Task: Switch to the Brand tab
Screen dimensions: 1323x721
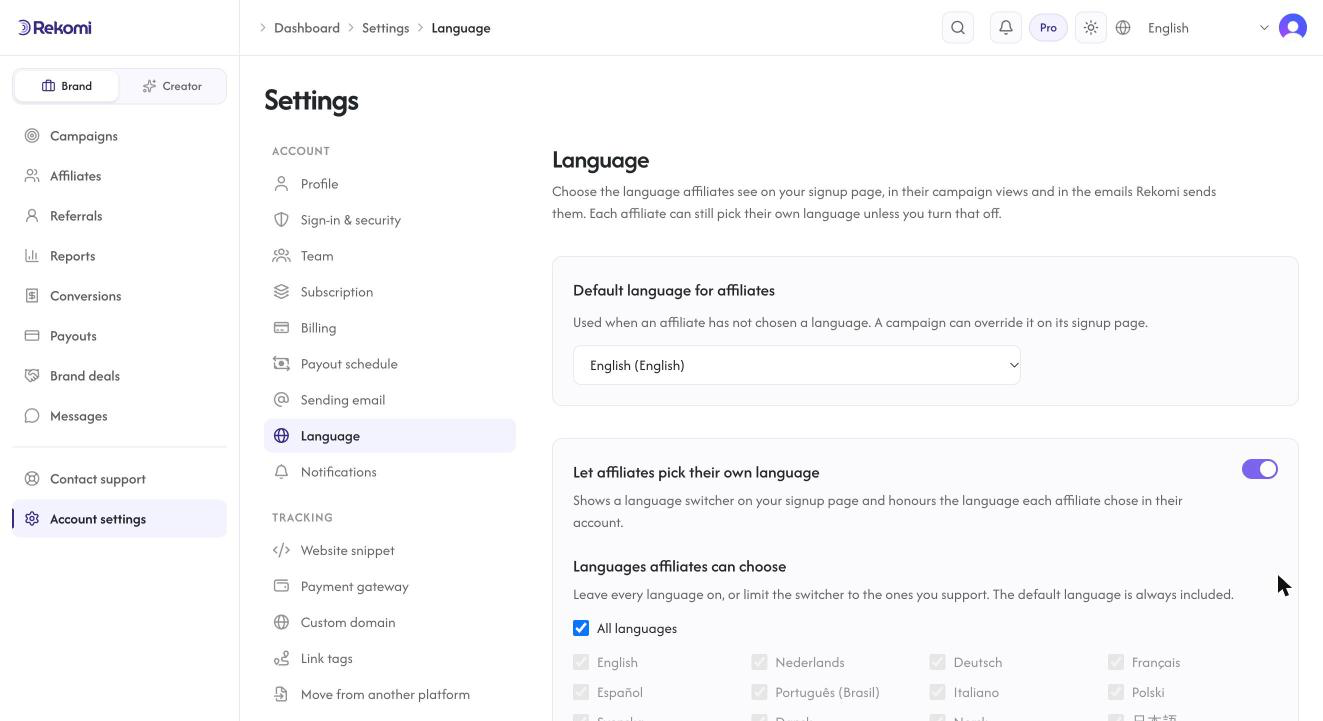Action: (x=67, y=86)
